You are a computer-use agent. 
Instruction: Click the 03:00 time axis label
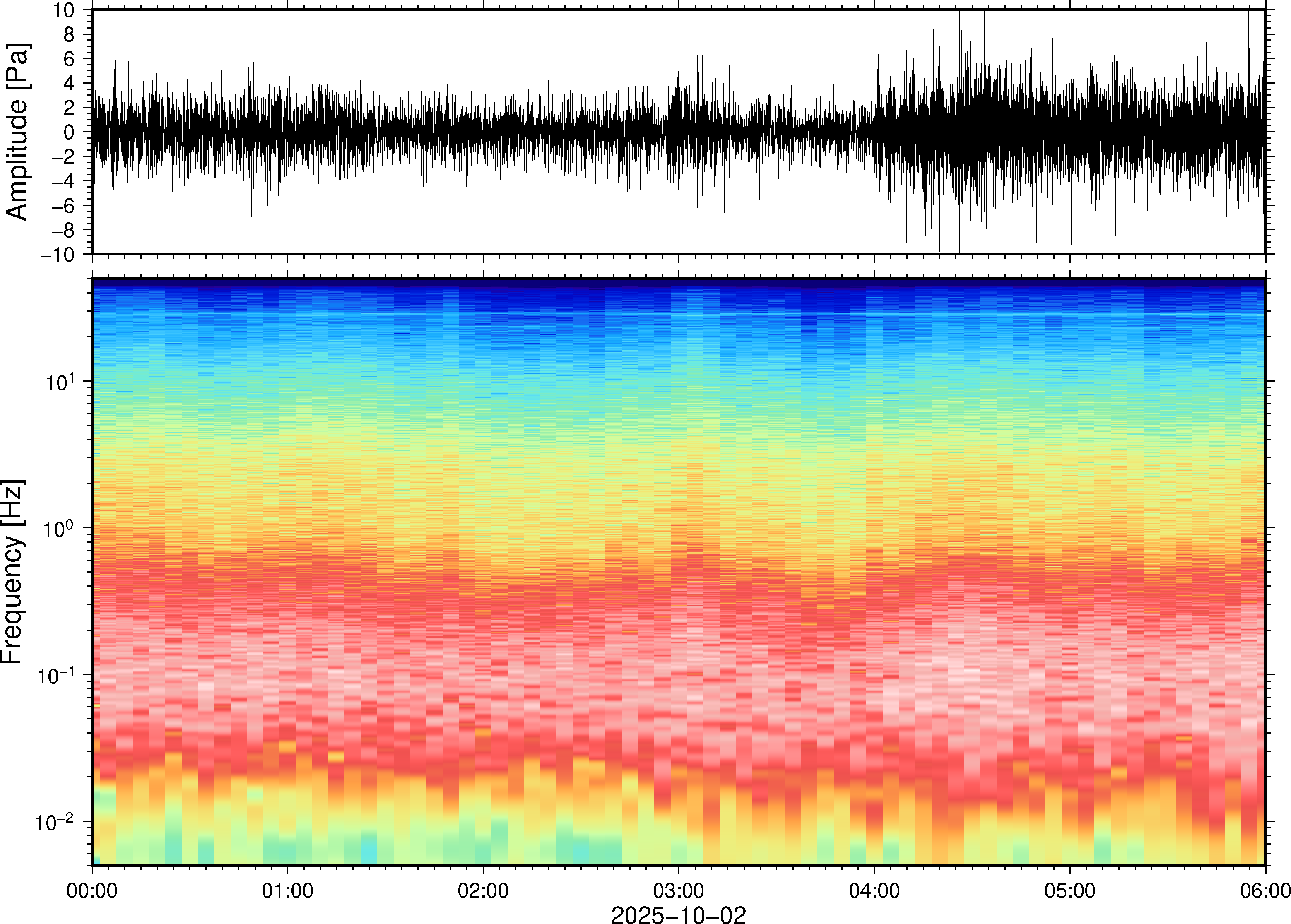tap(678, 890)
